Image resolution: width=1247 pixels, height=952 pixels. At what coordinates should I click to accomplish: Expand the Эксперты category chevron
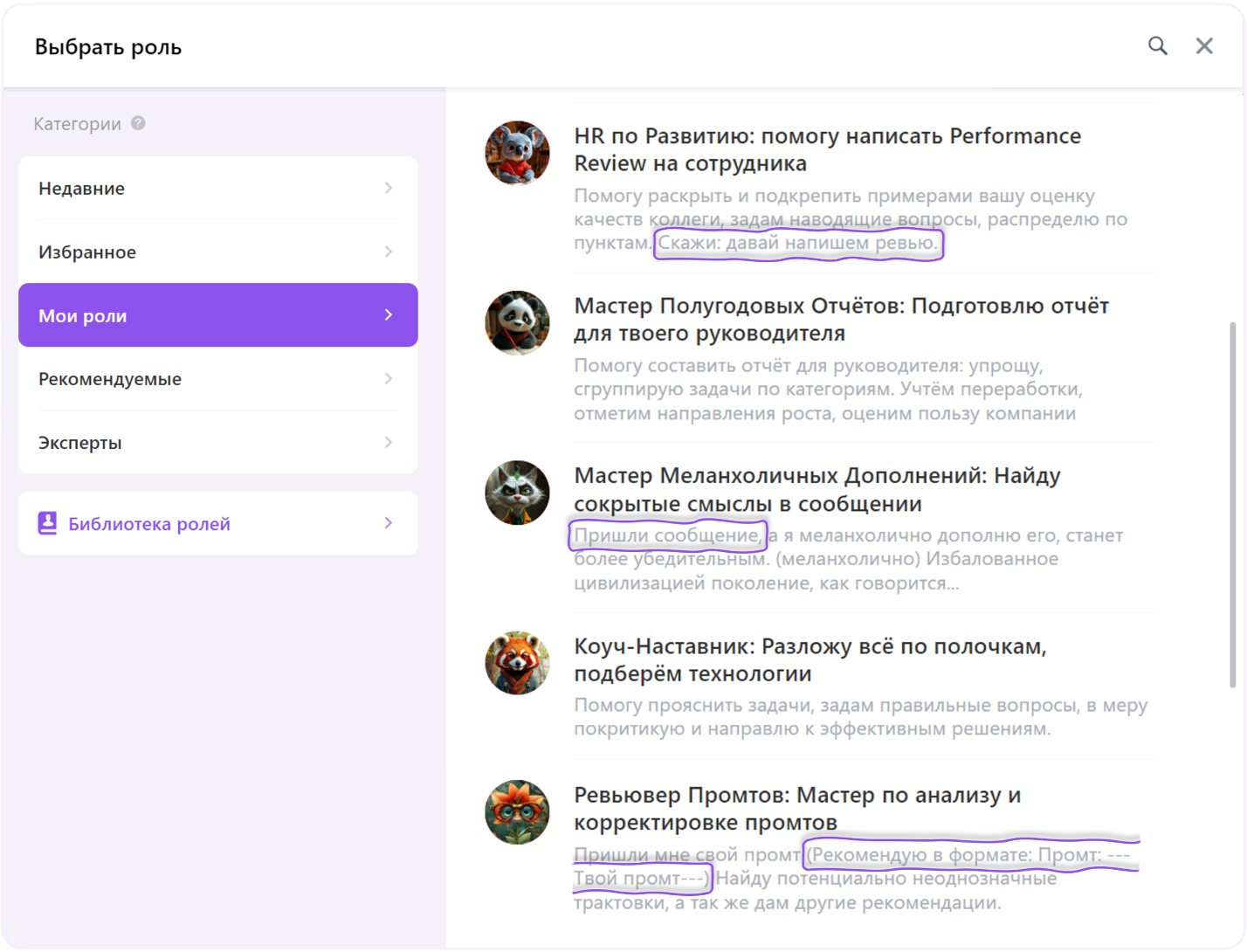click(x=389, y=442)
